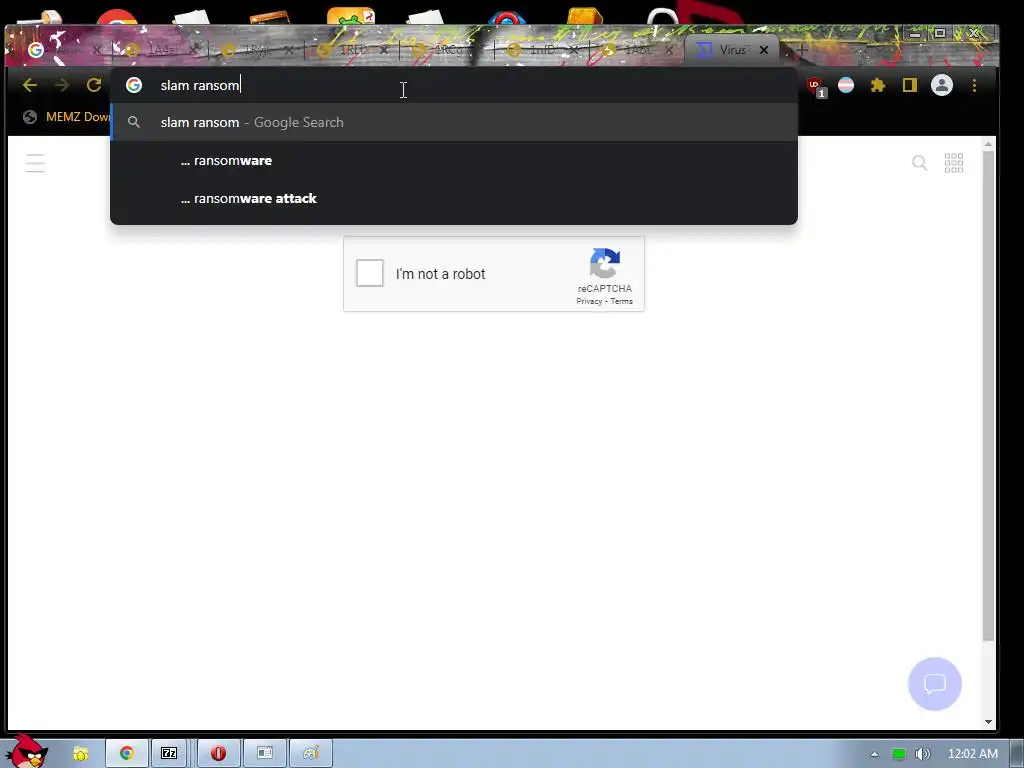This screenshot has width=1024, height=768.
Task: Open the file explorer taskbar icon
Action: (80, 754)
